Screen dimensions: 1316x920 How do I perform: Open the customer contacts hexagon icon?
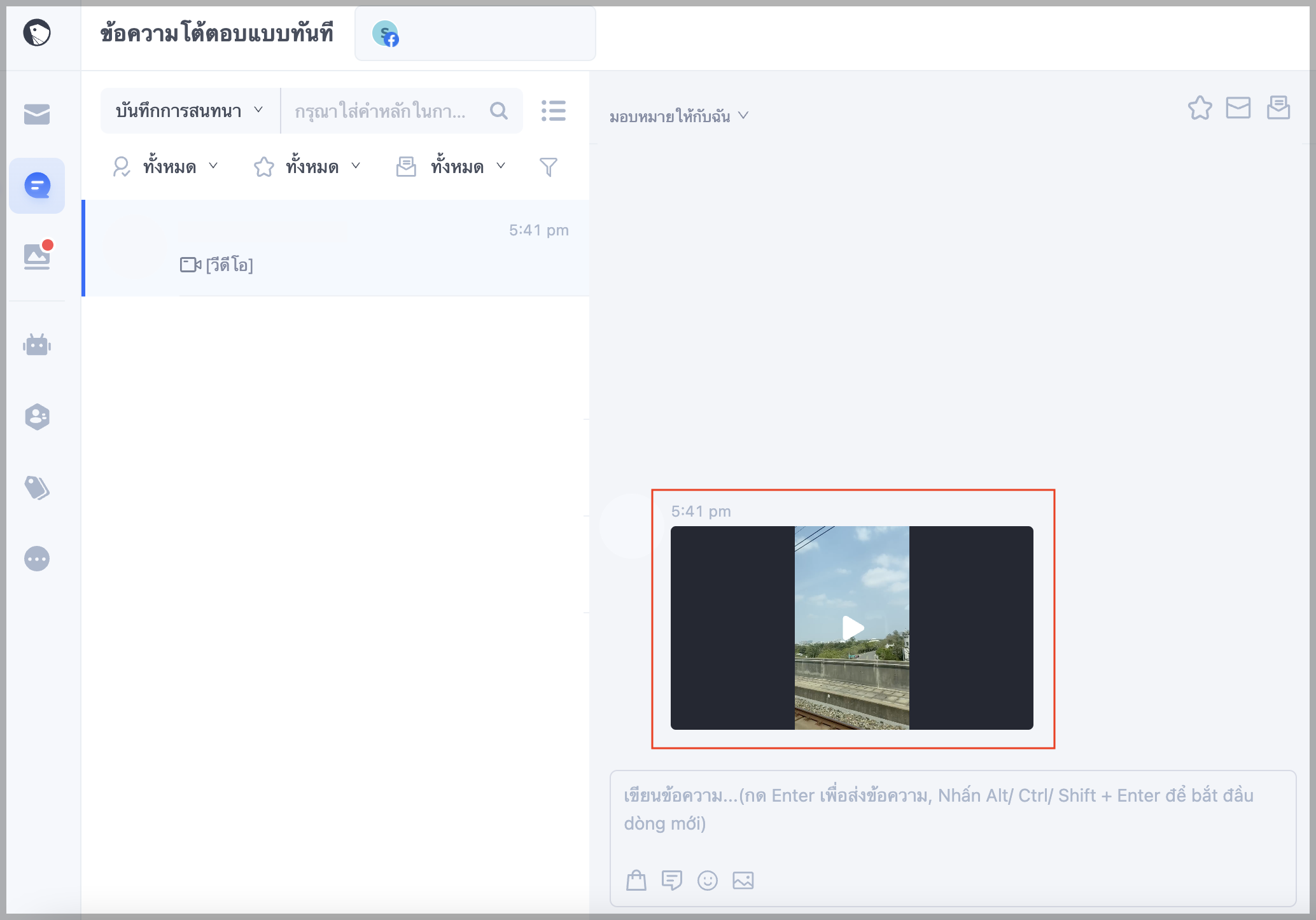tap(37, 417)
